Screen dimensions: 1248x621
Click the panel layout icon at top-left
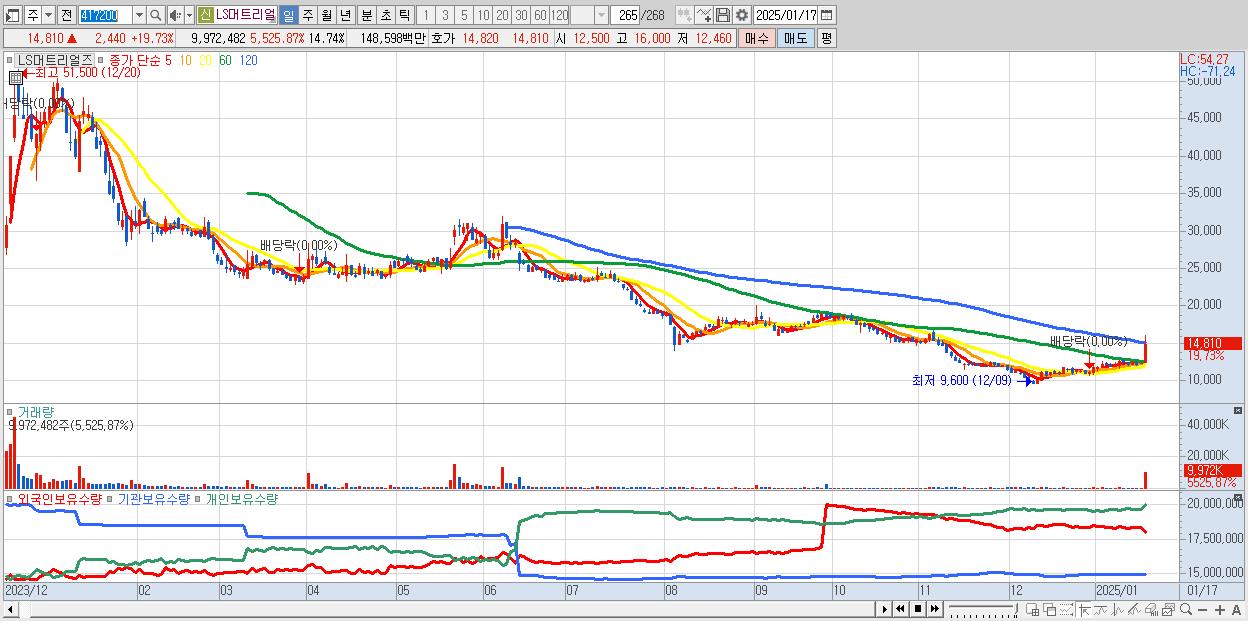(x=12, y=15)
